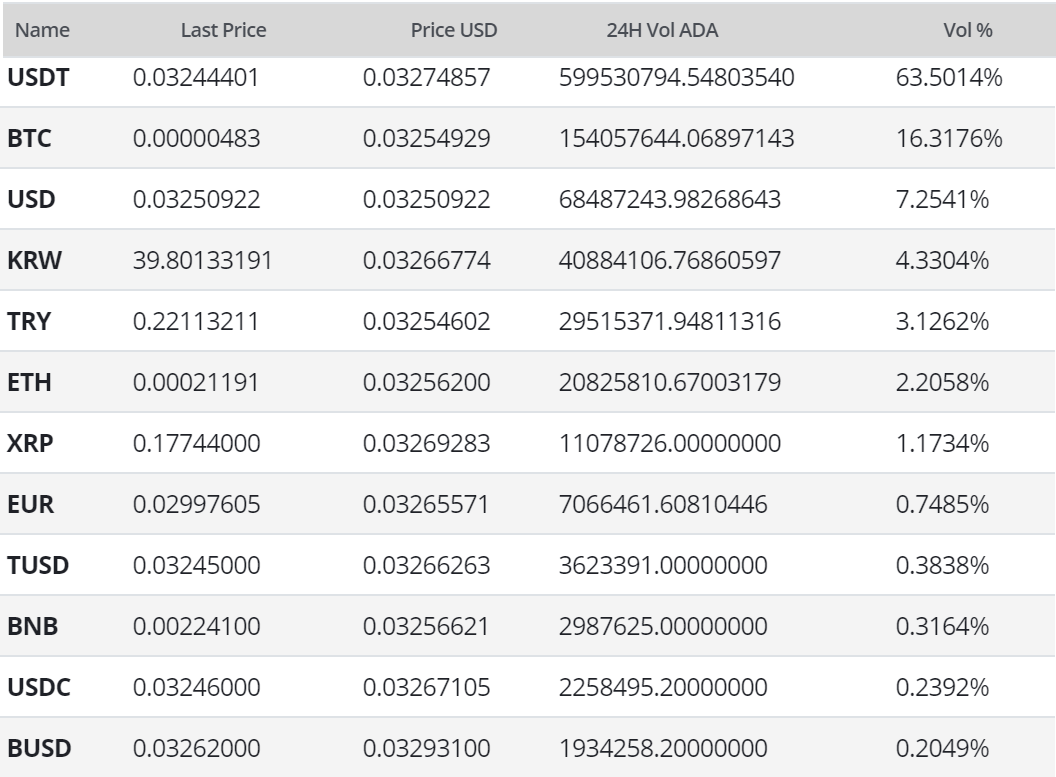Click TUSD volume 3623391.00000000
This screenshot has width=1056, height=777.
(663, 565)
